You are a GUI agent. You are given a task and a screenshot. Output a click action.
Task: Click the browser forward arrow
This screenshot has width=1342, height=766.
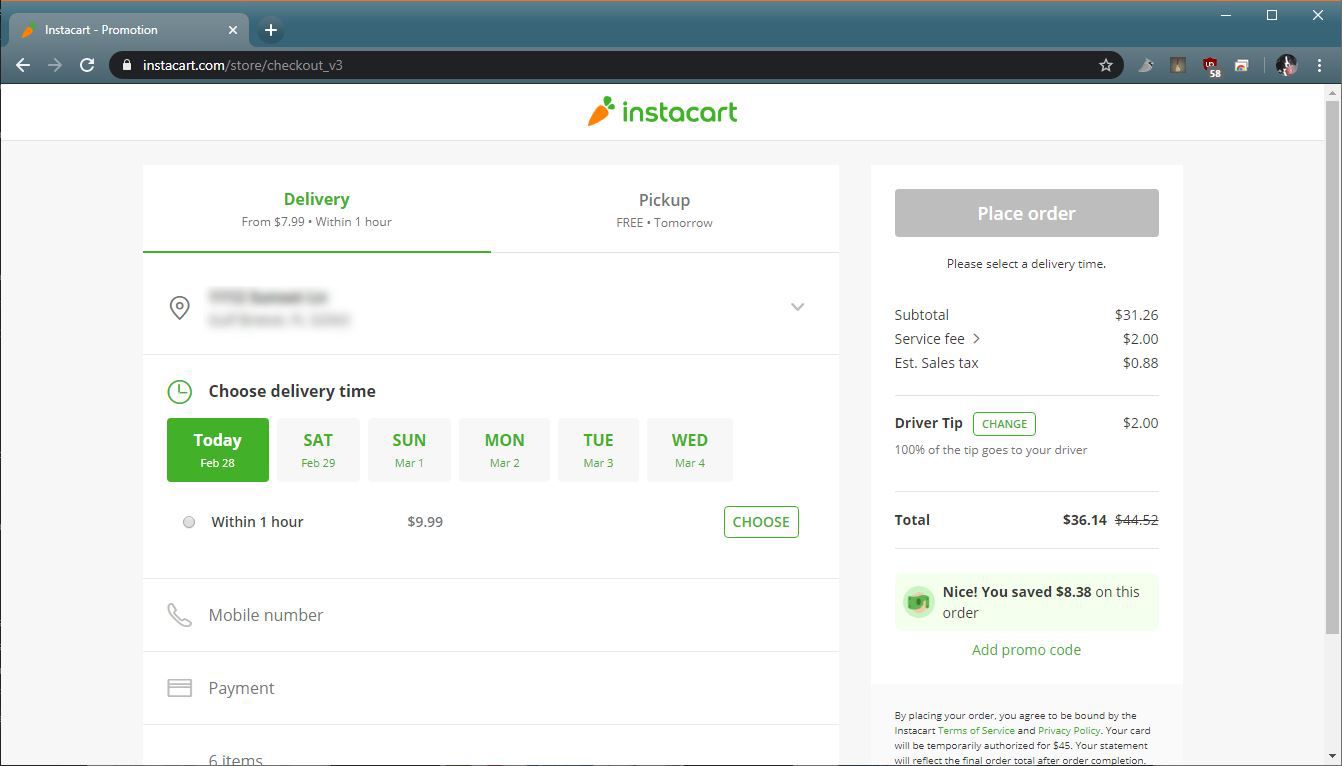pos(55,65)
